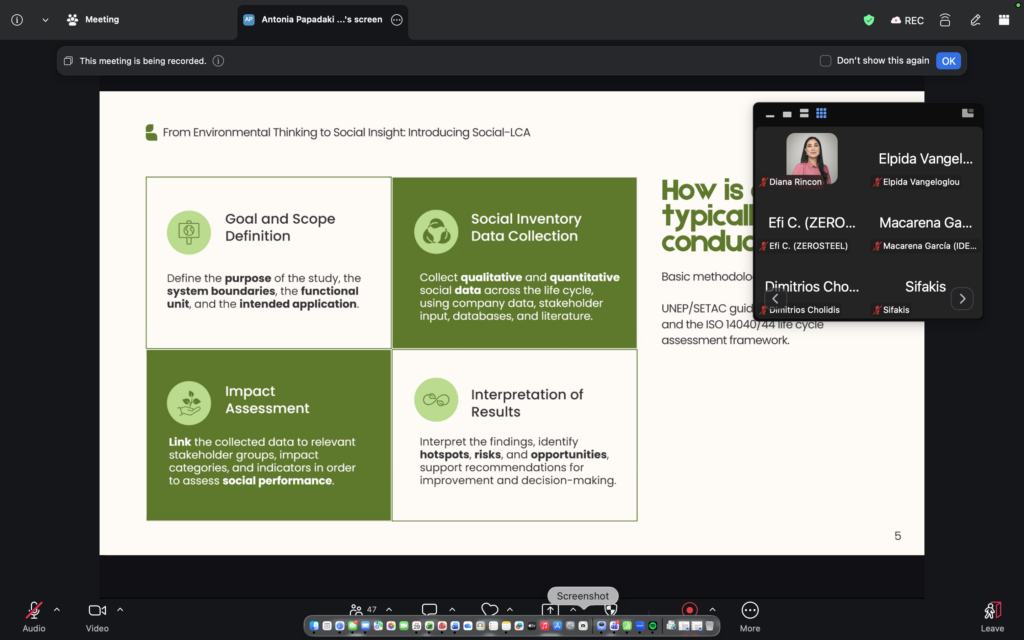Open Reactions heart icon
Screen dimensions: 1024x640
coord(489,610)
